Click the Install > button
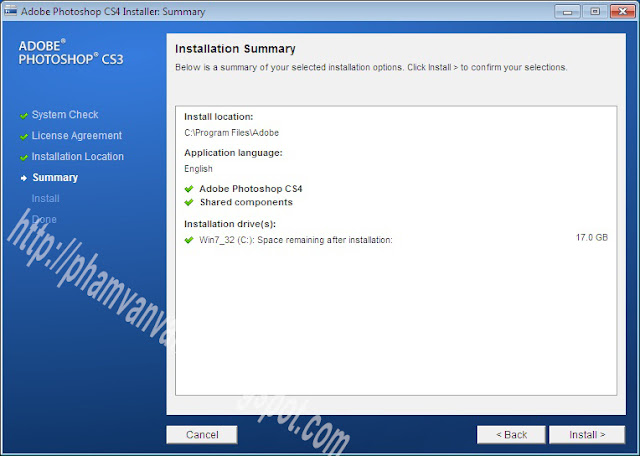This screenshot has width=640, height=456. pos(587,435)
